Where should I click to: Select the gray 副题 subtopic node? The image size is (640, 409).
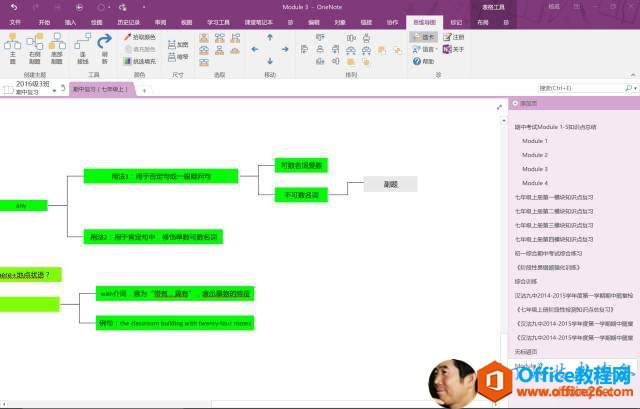click(390, 184)
